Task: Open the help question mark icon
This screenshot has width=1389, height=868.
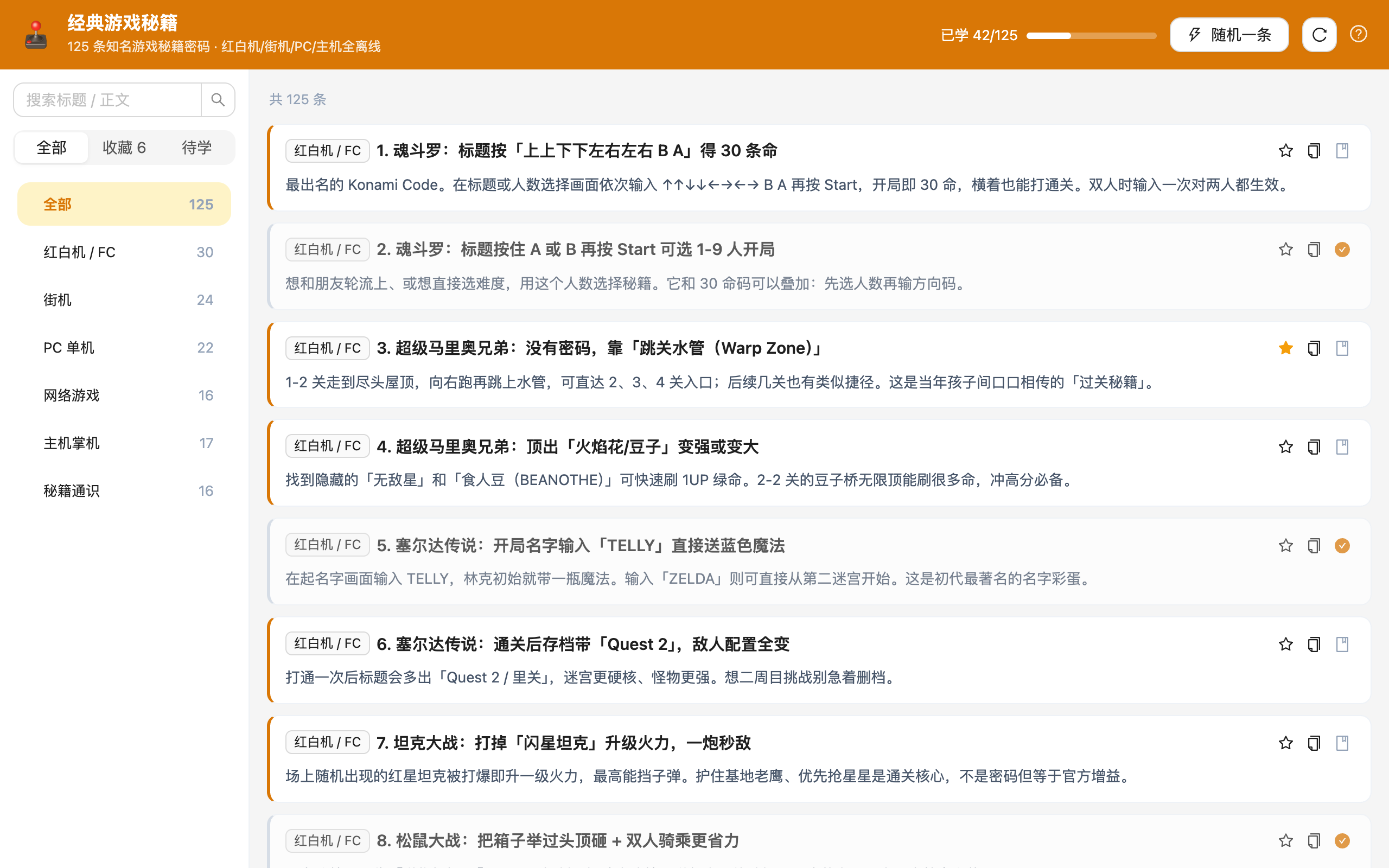Action: point(1358,34)
